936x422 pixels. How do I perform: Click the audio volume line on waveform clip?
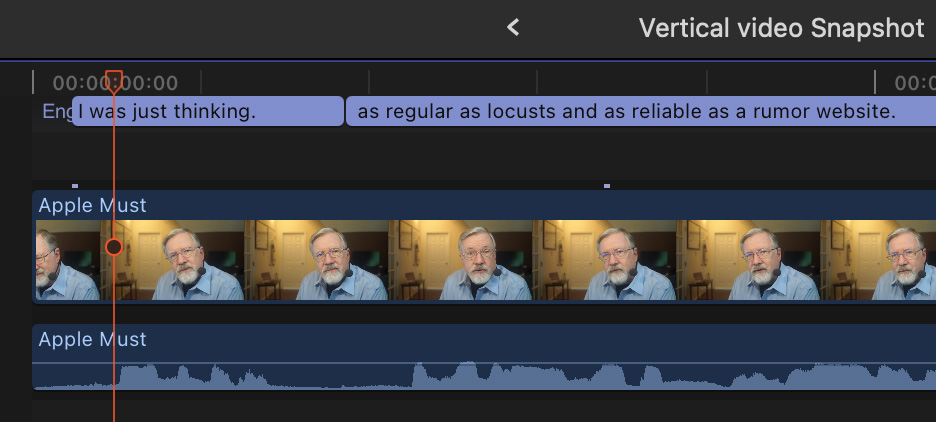(500, 363)
